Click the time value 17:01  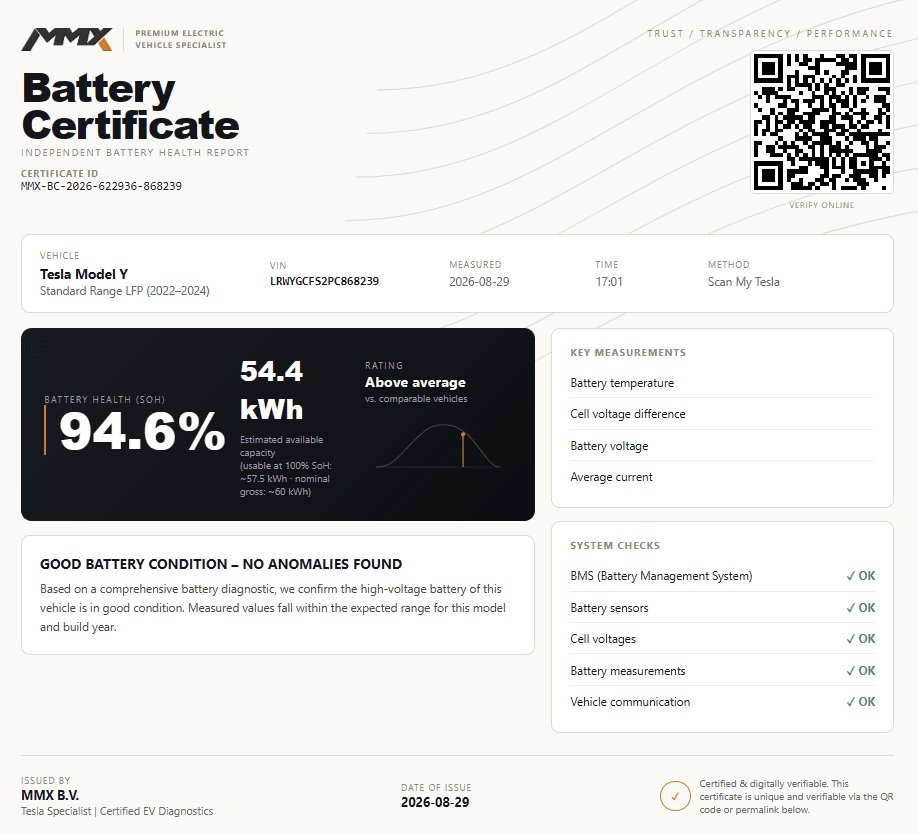click(609, 282)
